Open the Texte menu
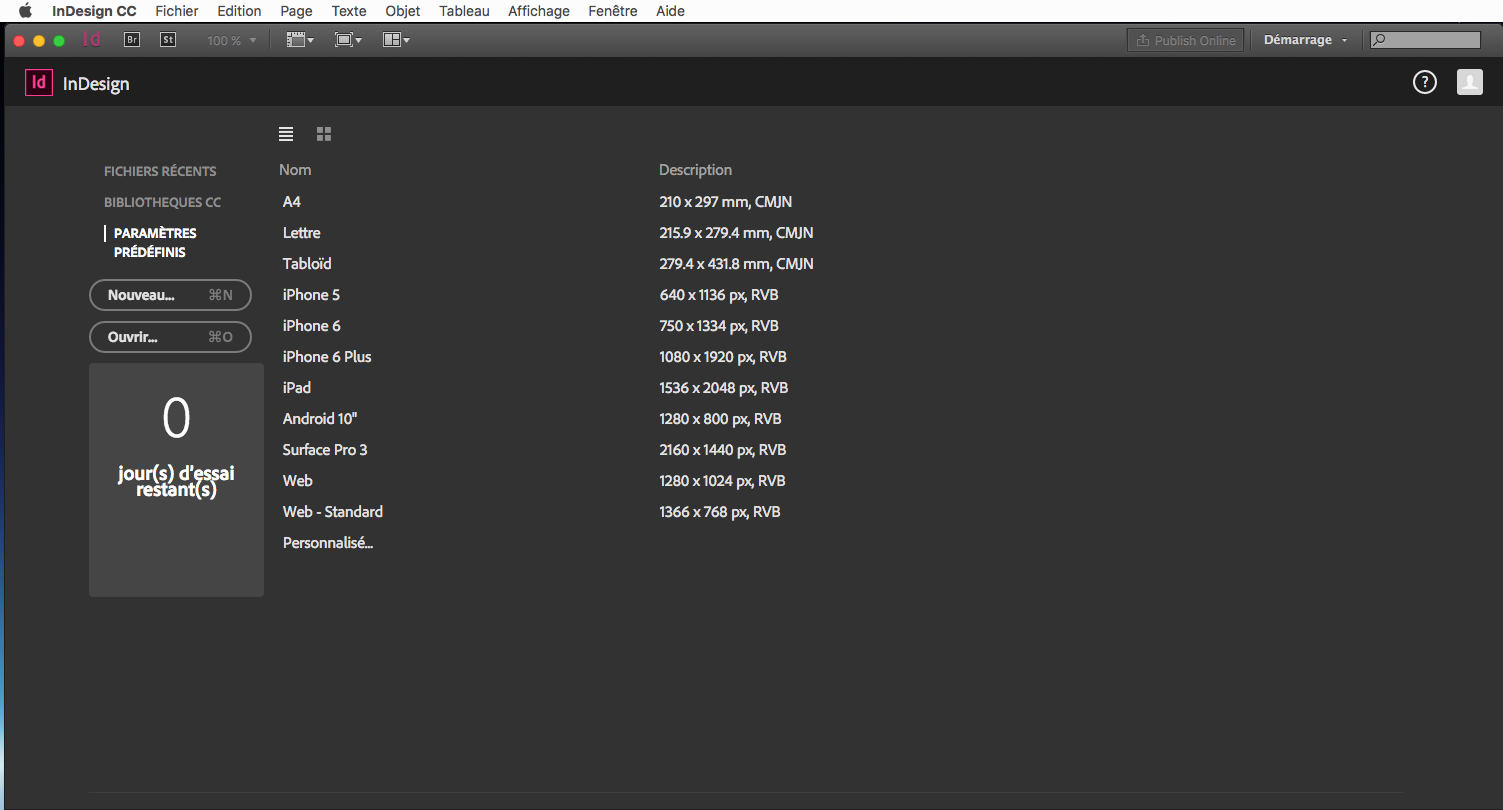Screen dimensions: 1503x810 pyautogui.click(x=349, y=11)
